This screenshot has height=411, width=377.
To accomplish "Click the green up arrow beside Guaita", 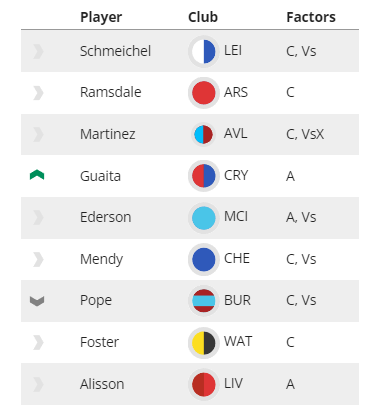I will pyautogui.click(x=37, y=175).
